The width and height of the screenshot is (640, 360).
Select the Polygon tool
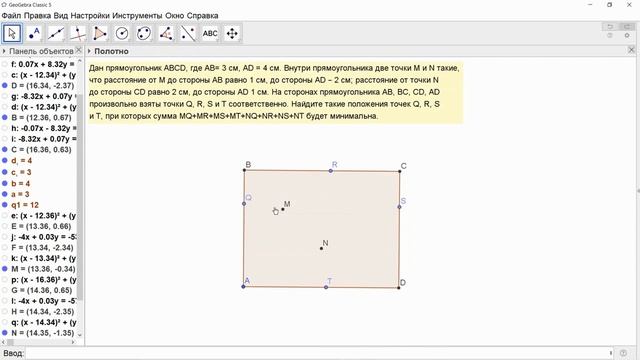[x=100, y=33]
